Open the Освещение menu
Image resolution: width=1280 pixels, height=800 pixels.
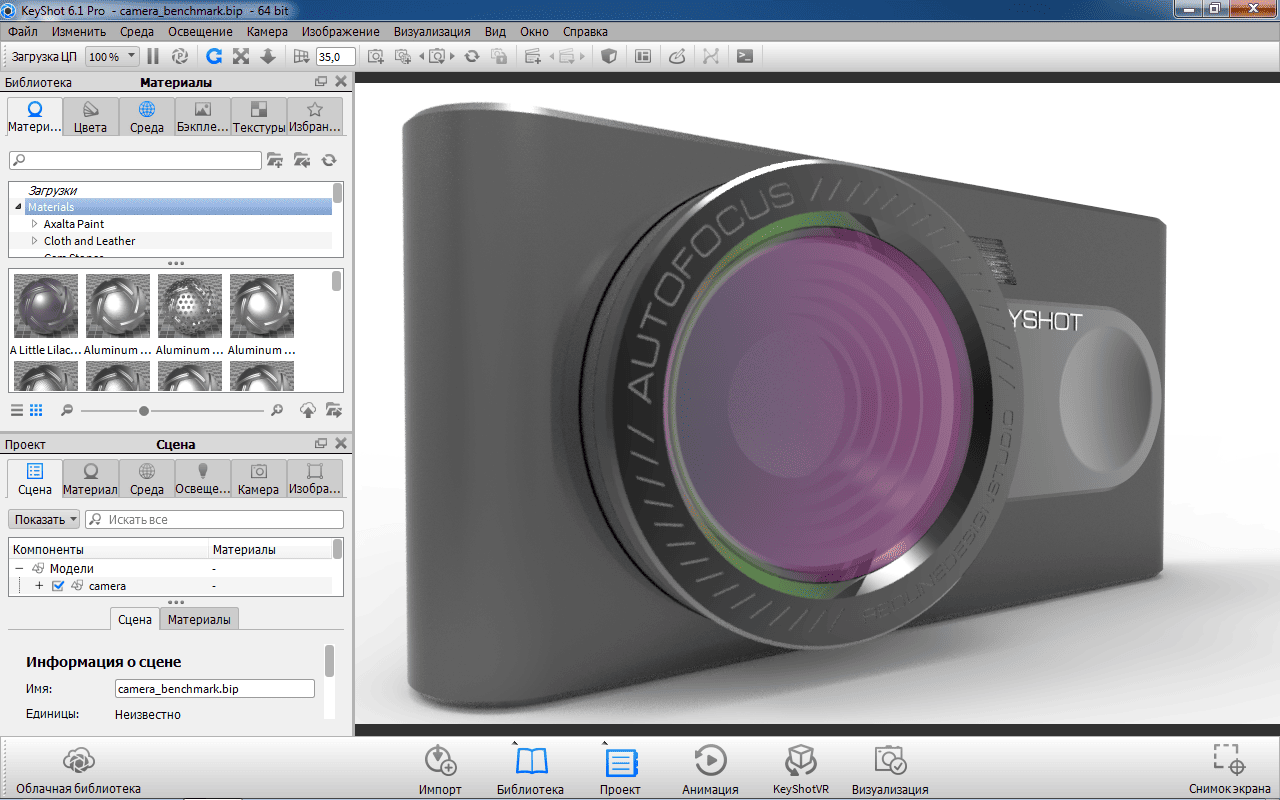(200, 31)
